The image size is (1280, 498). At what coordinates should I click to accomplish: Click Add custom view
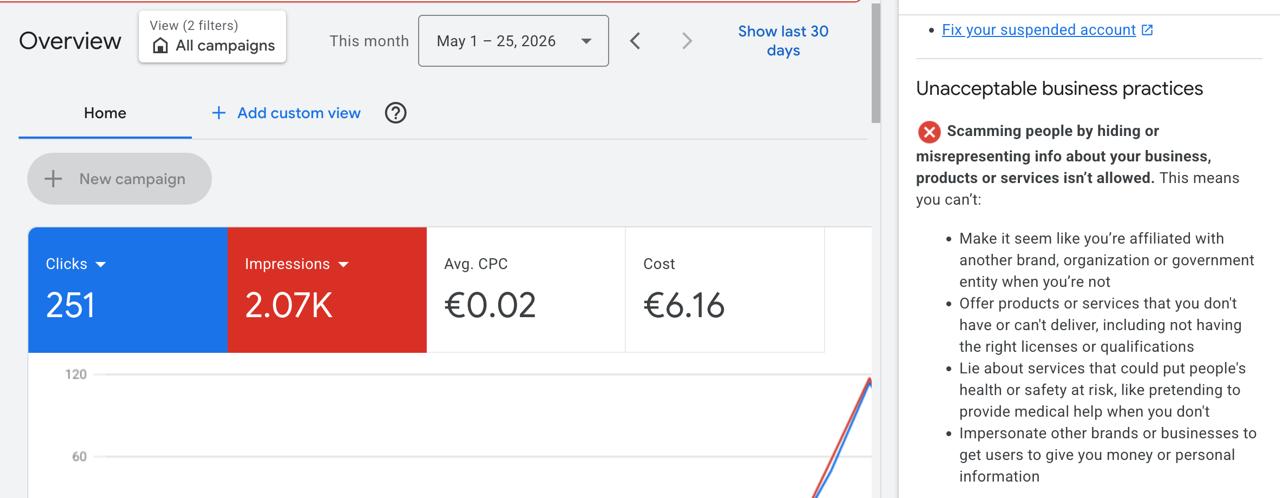coord(286,113)
